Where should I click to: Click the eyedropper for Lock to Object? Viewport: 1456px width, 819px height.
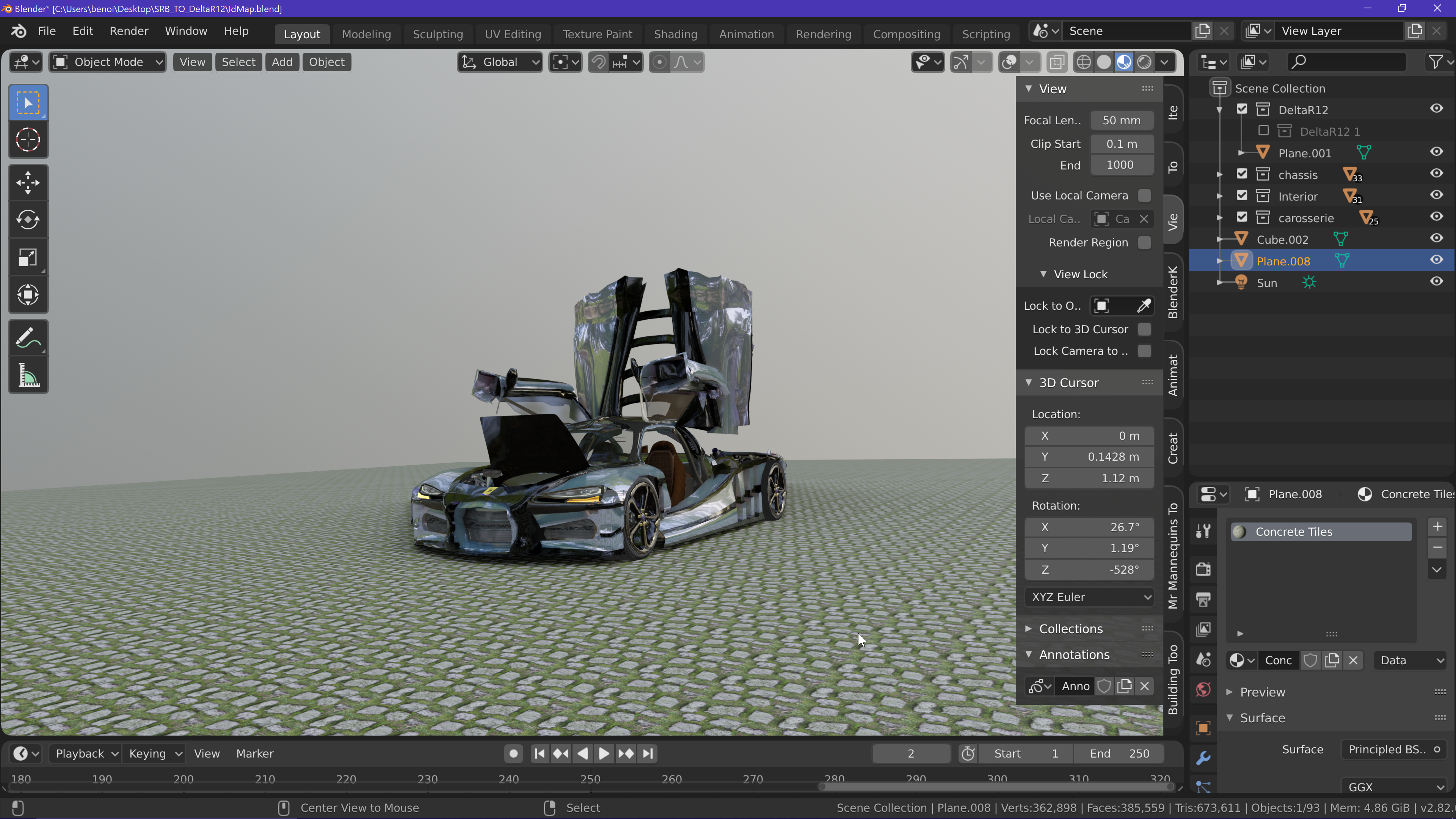[1144, 306]
